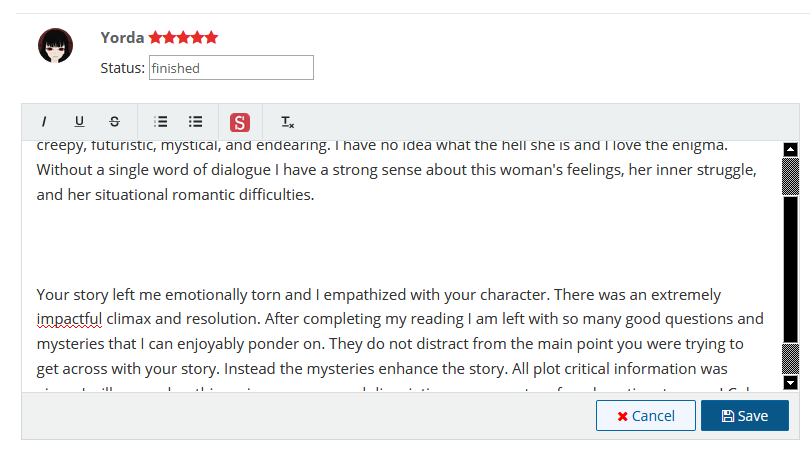Insert a bulleted list

click(196, 122)
